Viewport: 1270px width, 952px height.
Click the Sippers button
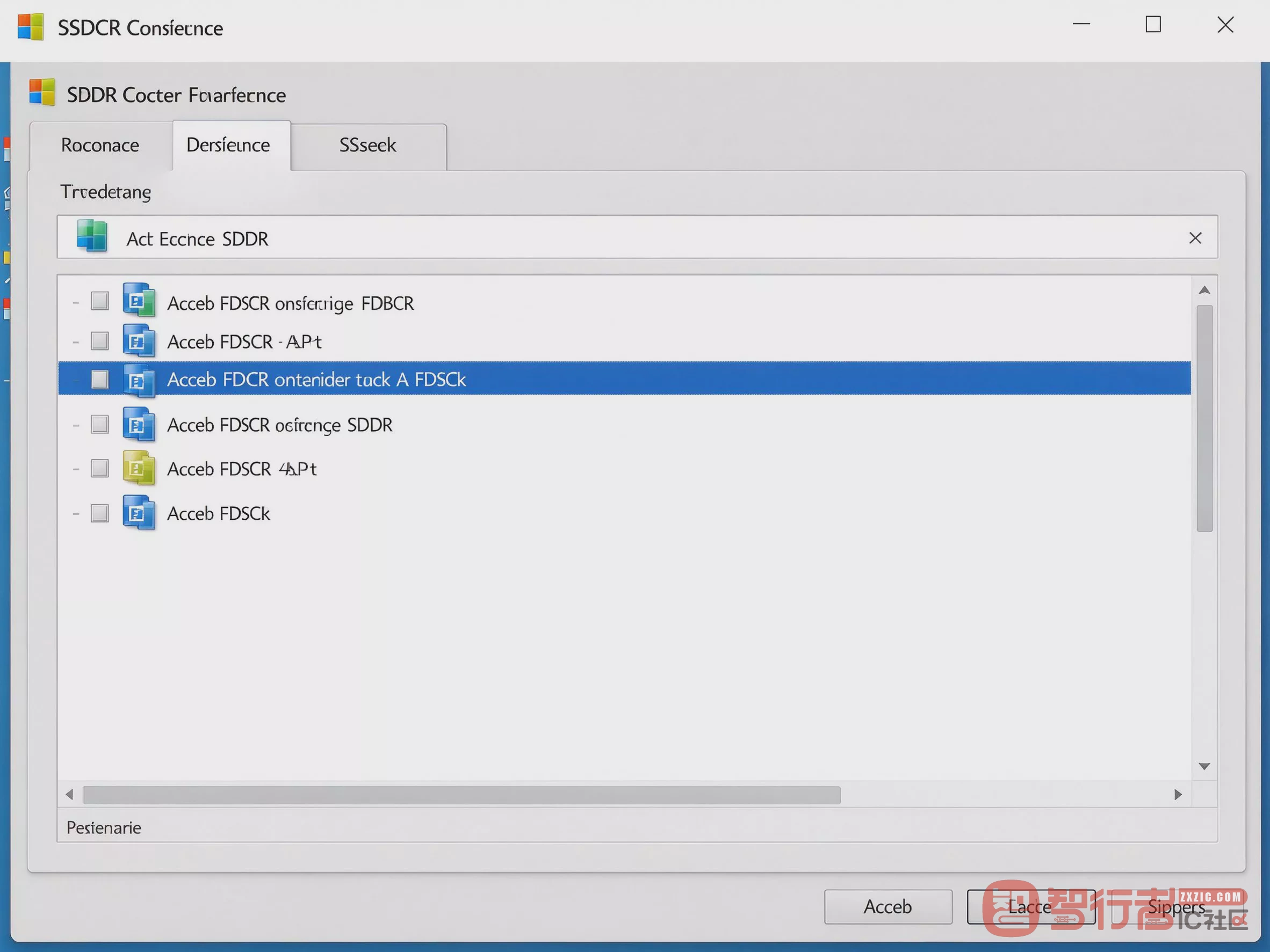tap(1177, 907)
